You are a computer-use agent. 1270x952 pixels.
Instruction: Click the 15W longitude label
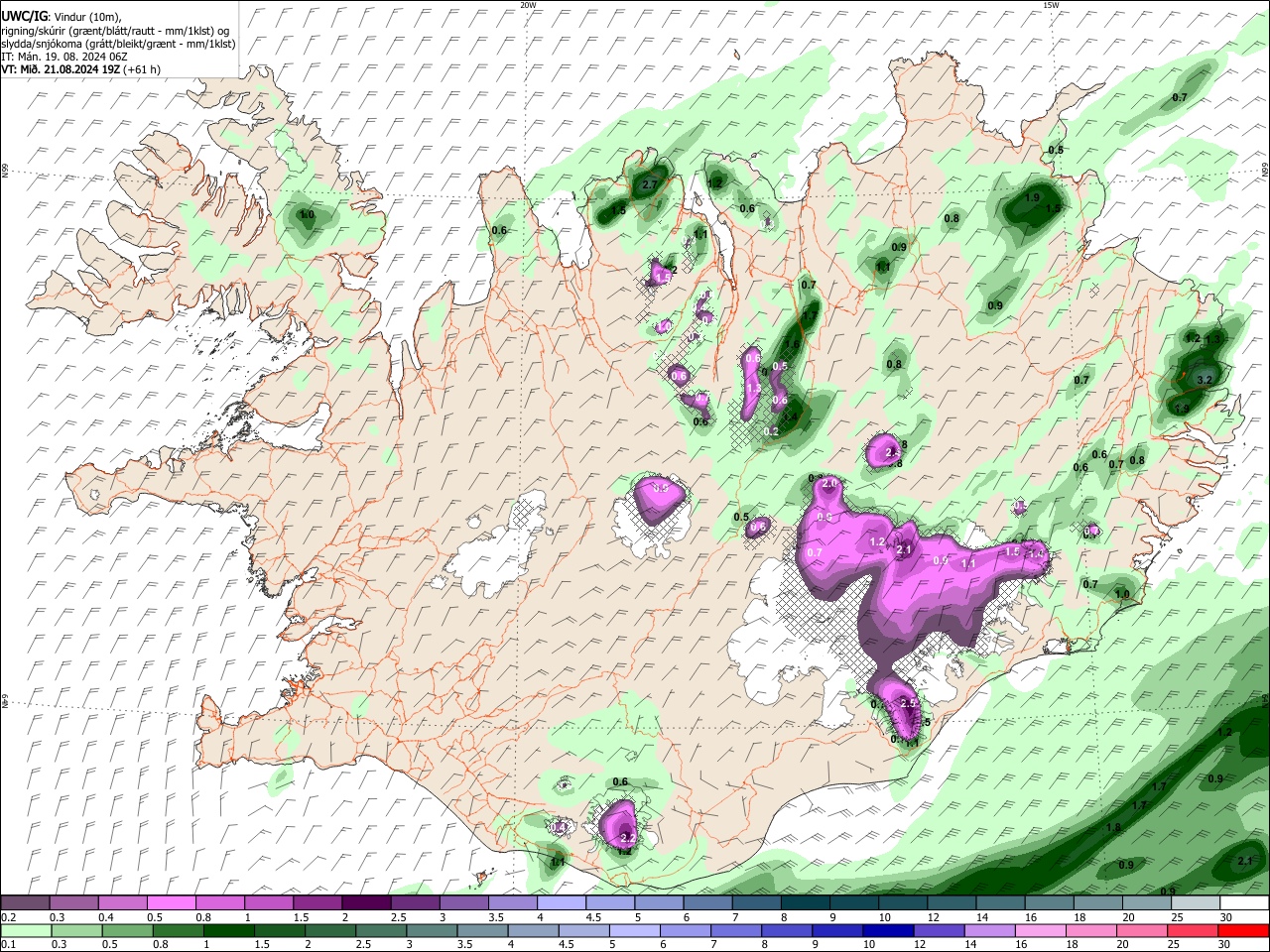[1051, 5]
